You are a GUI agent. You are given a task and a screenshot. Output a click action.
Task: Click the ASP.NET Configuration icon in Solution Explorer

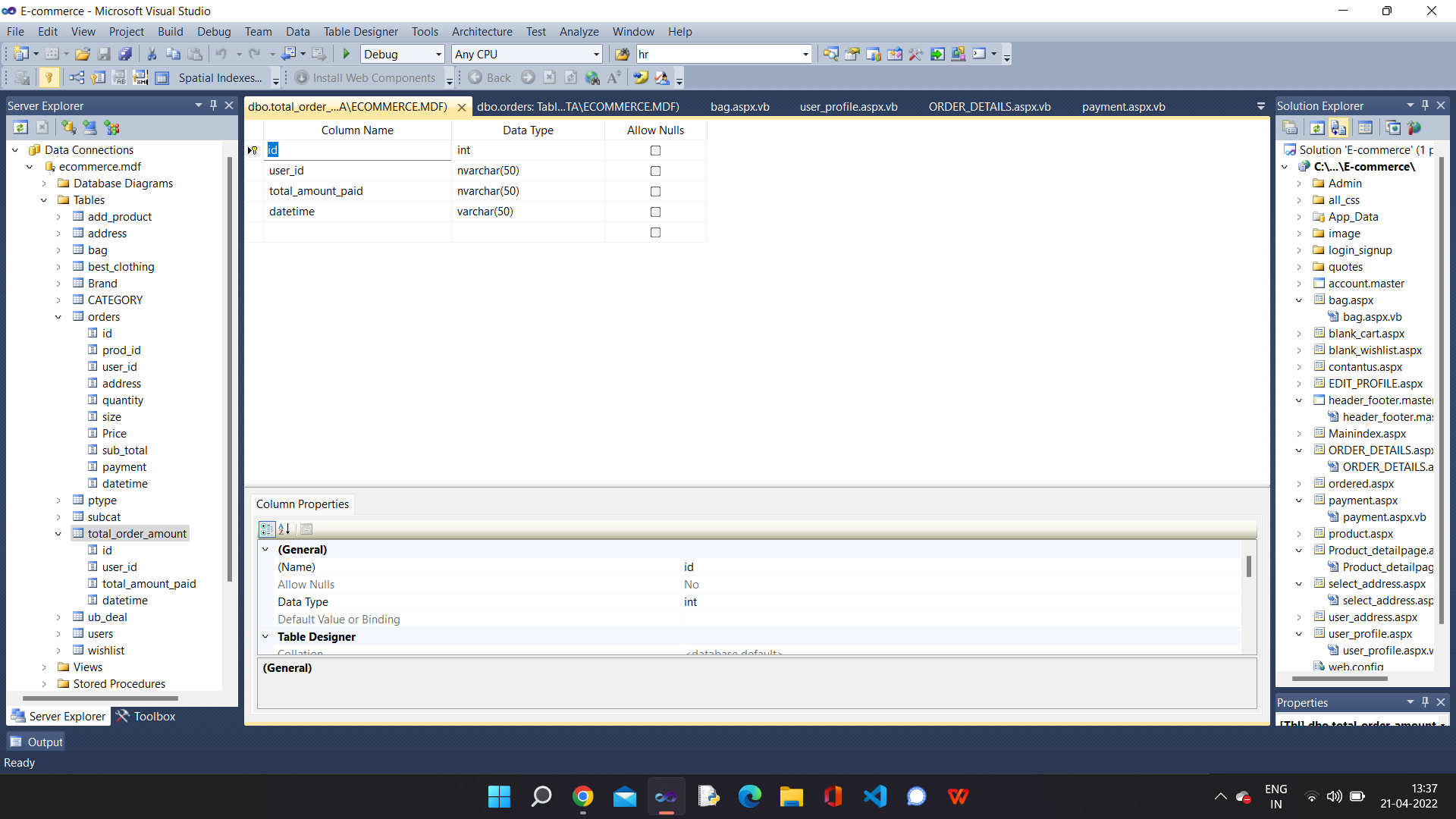pos(1414,127)
